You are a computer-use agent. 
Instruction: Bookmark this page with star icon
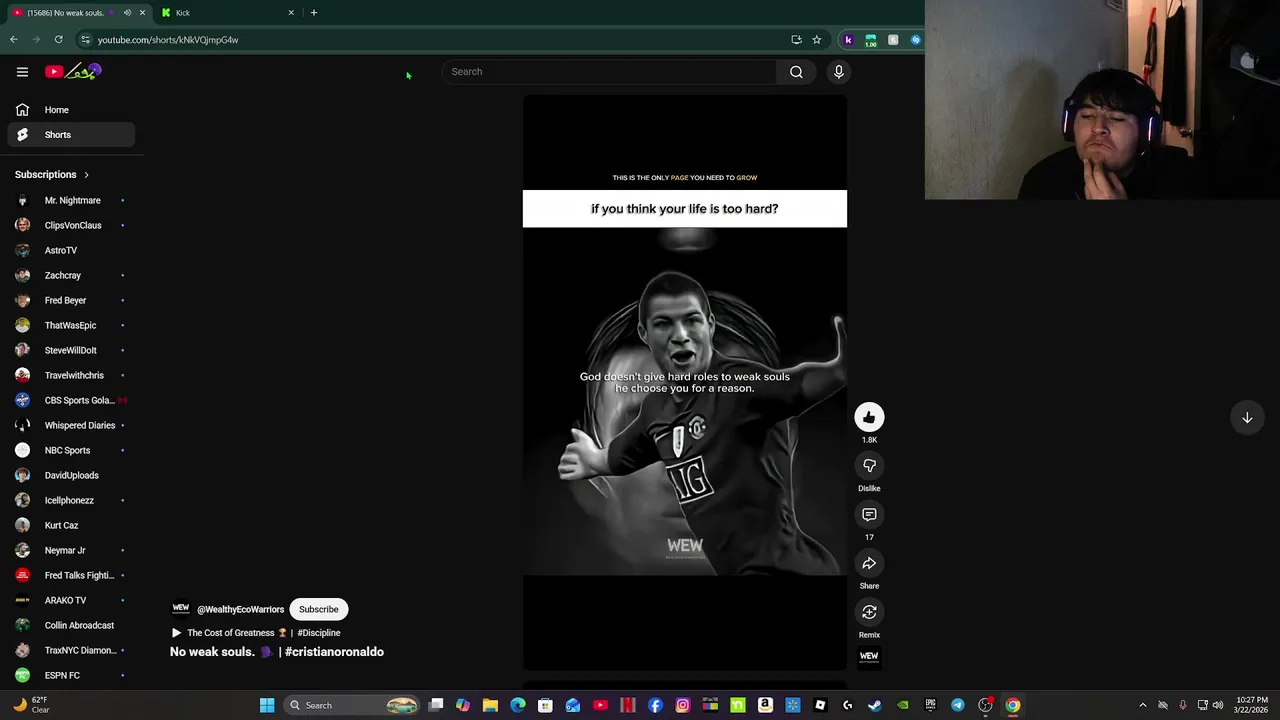coord(817,40)
